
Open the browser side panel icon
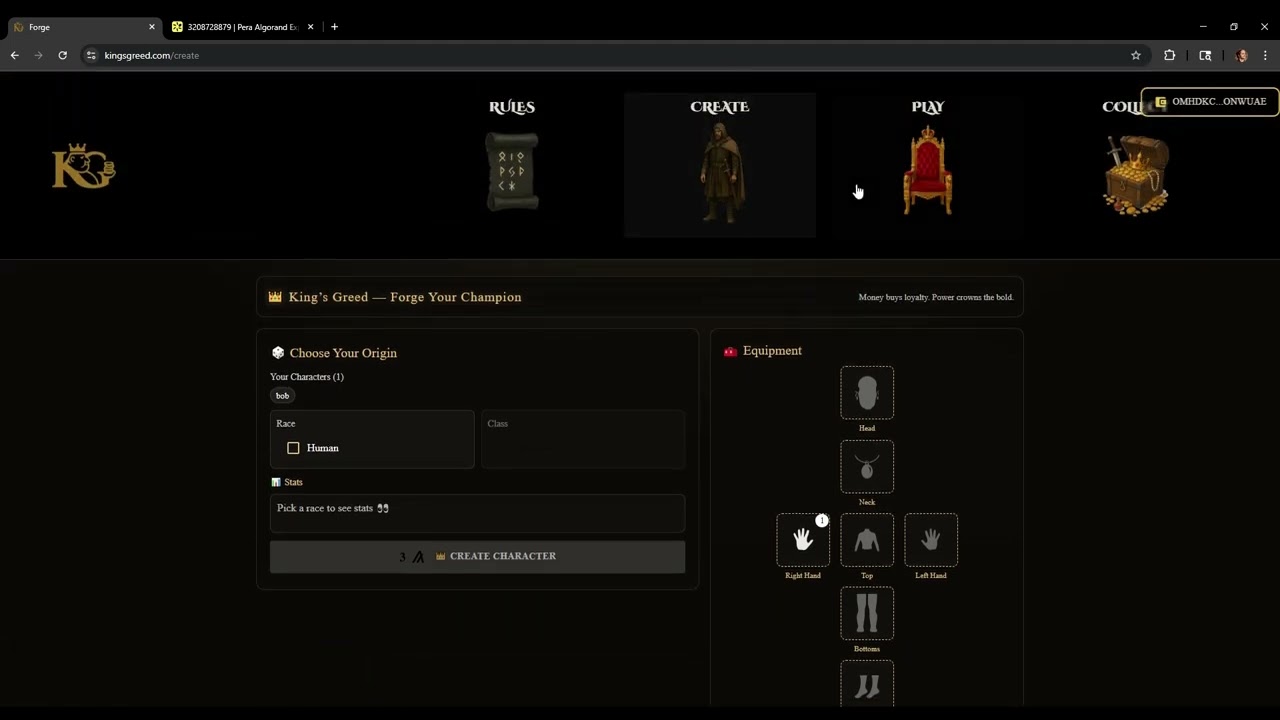(x=1205, y=55)
